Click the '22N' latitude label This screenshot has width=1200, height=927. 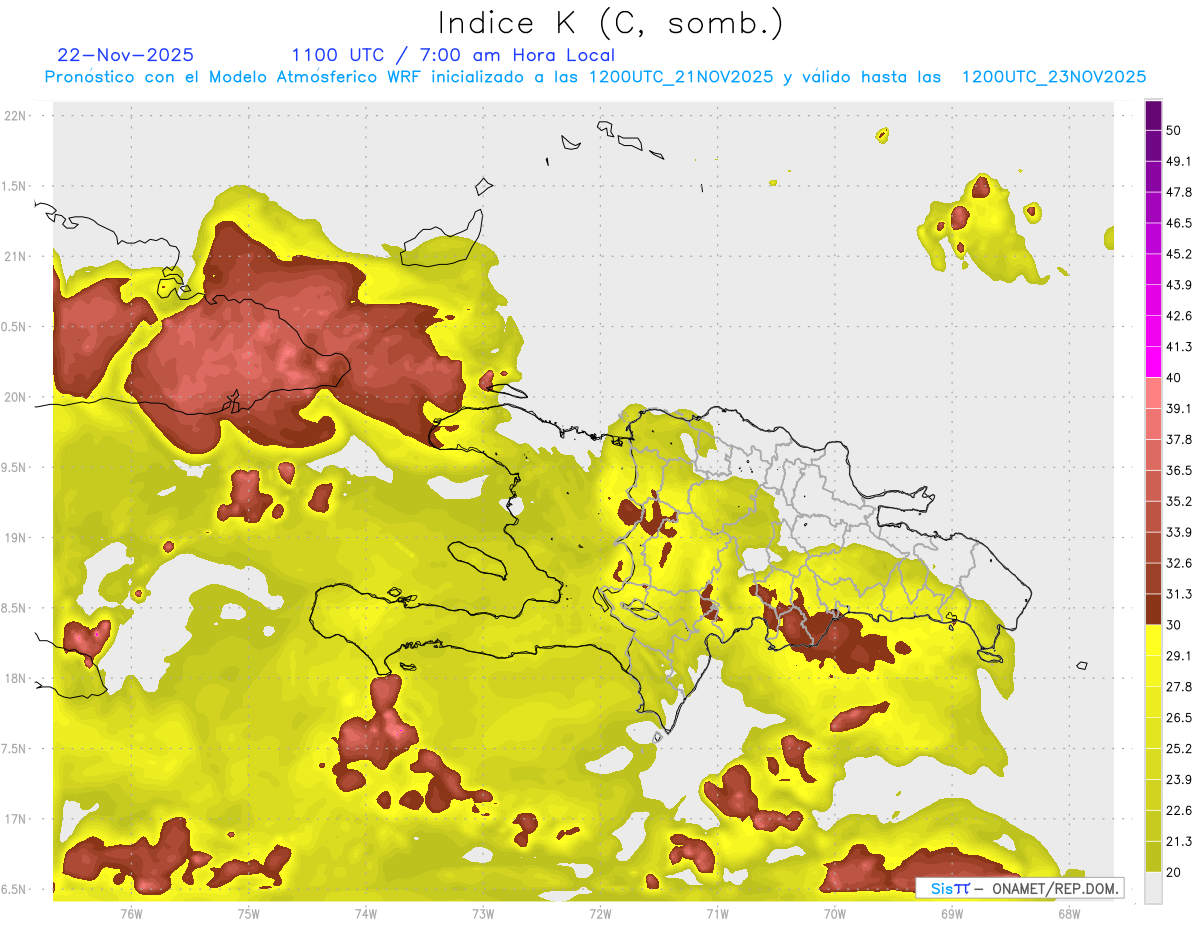pyautogui.click(x=17, y=116)
